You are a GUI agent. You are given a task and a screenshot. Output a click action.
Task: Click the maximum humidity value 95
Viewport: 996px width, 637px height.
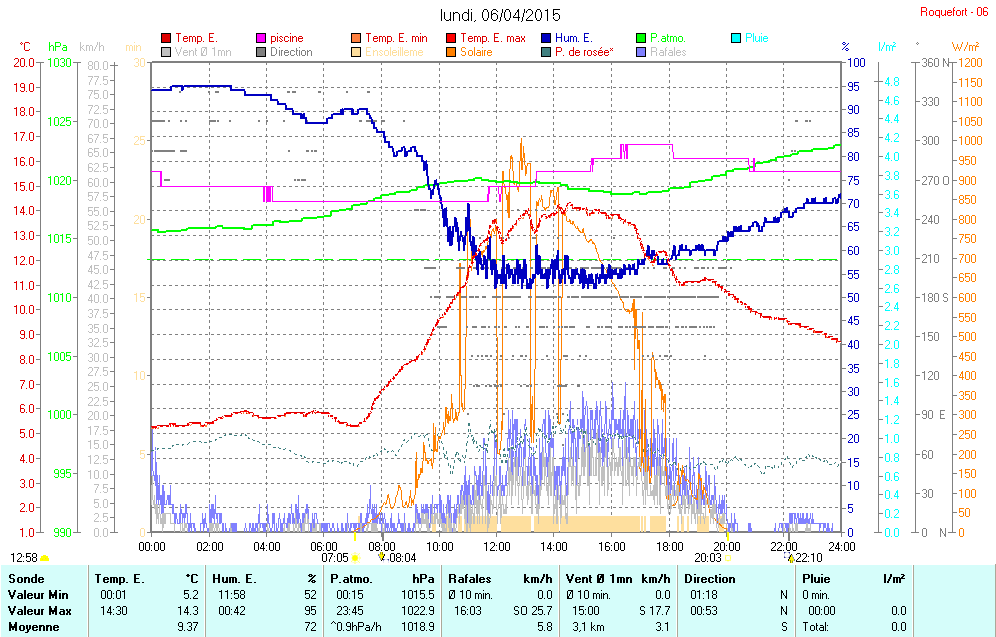pos(310,611)
